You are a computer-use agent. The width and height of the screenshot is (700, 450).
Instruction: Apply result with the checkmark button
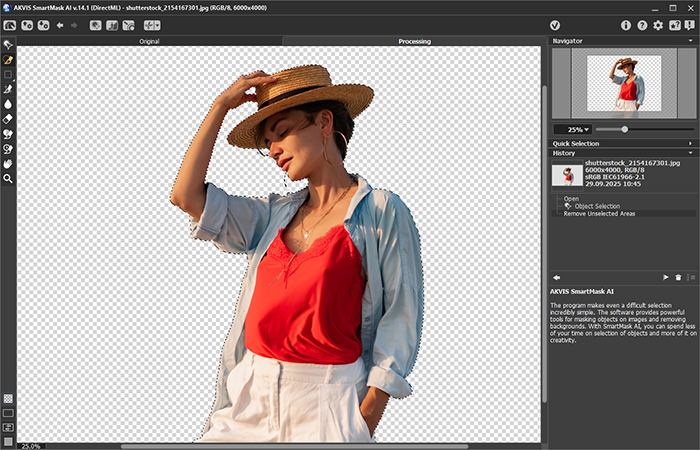pyautogui.click(x=555, y=25)
